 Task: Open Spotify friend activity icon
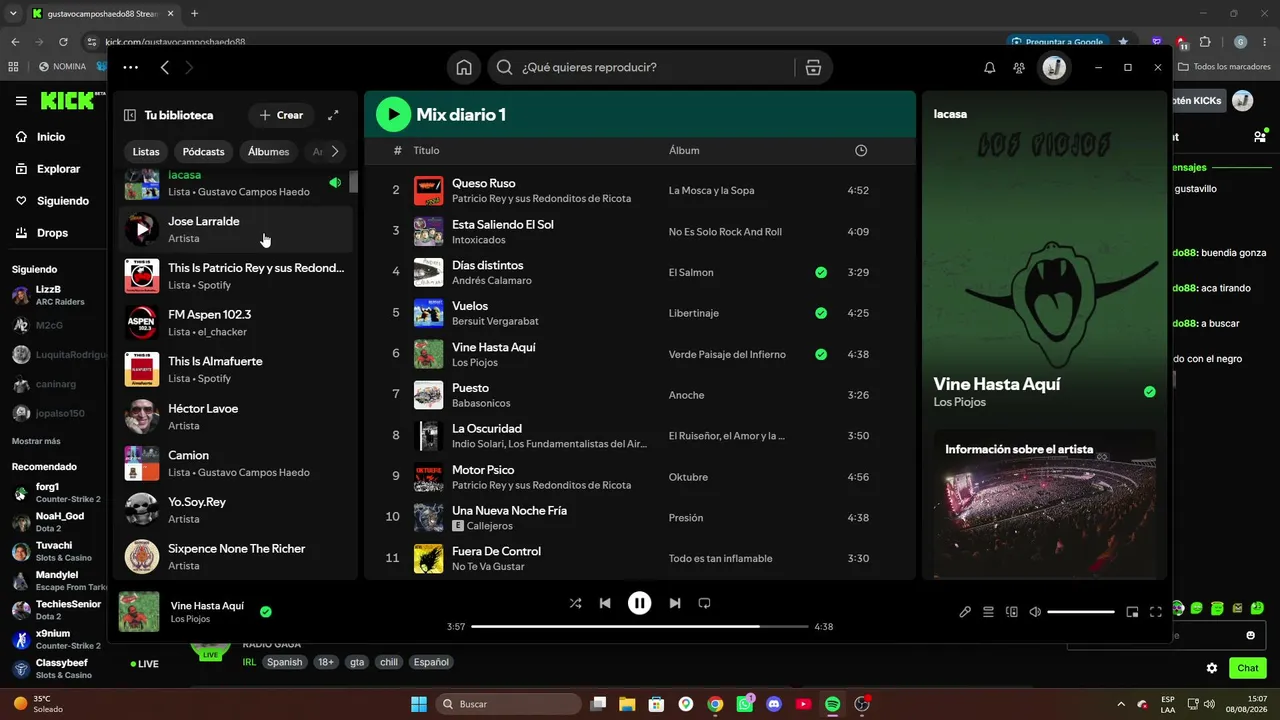pyautogui.click(x=1019, y=68)
